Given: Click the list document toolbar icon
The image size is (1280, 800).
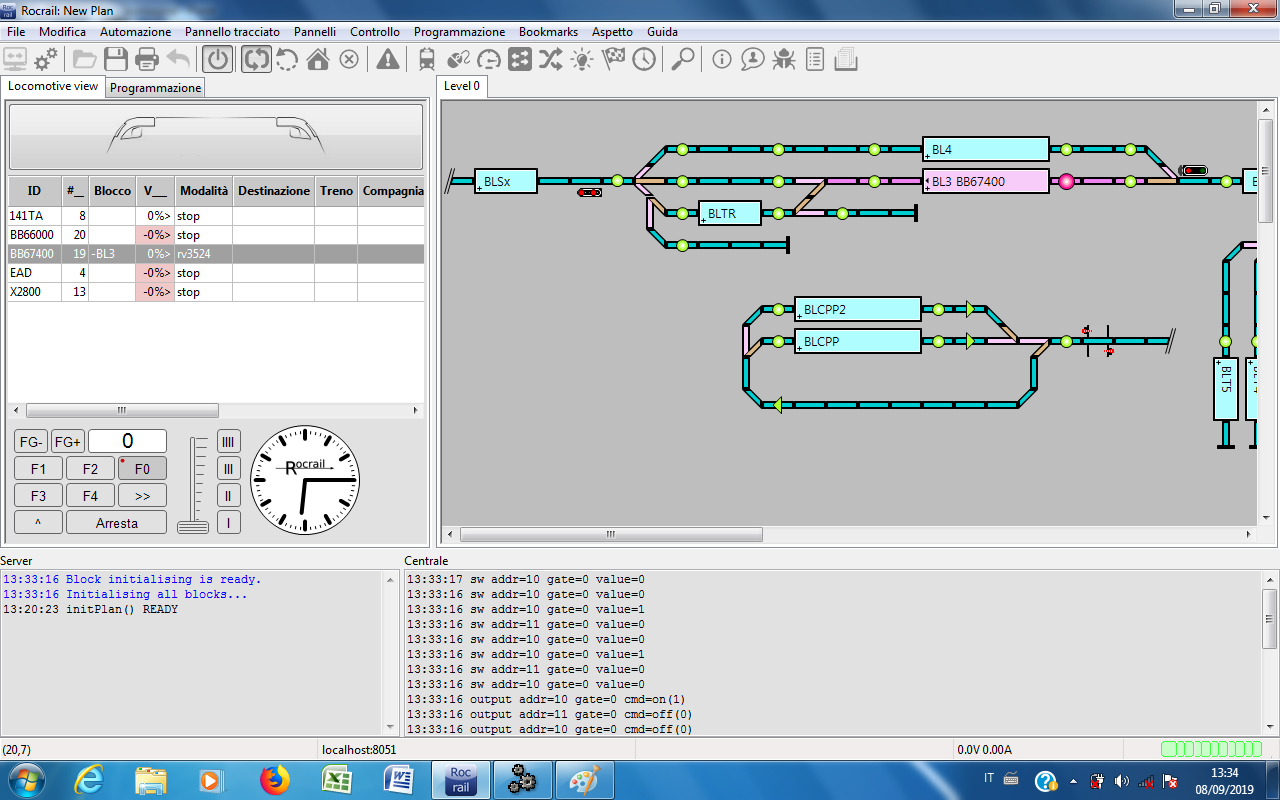Looking at the screenshot, I should click(x=815, y=59).
